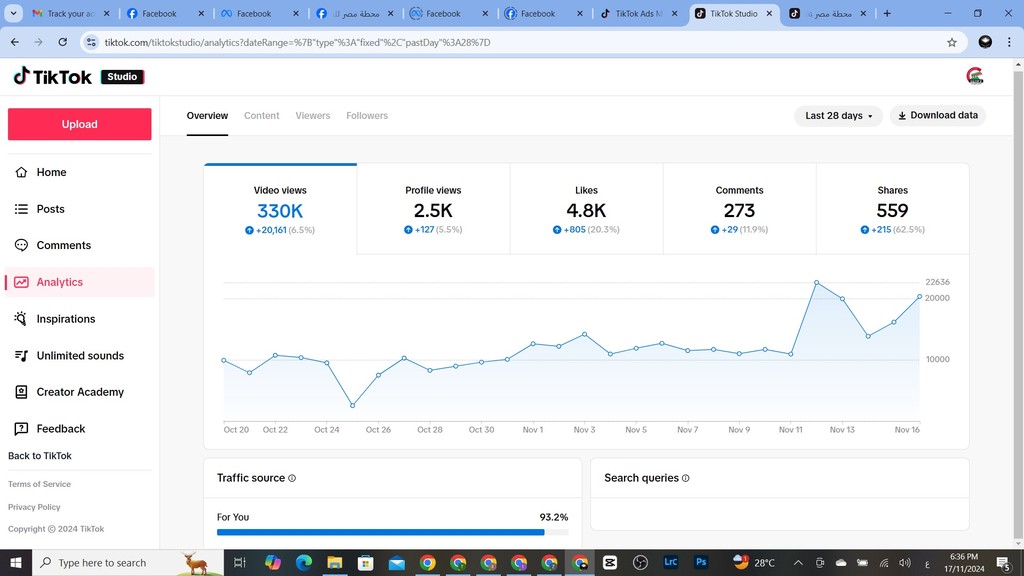Open OBS Studio from the taskbar
Screen dimensions: 1024x576
(x=640, y=563)
